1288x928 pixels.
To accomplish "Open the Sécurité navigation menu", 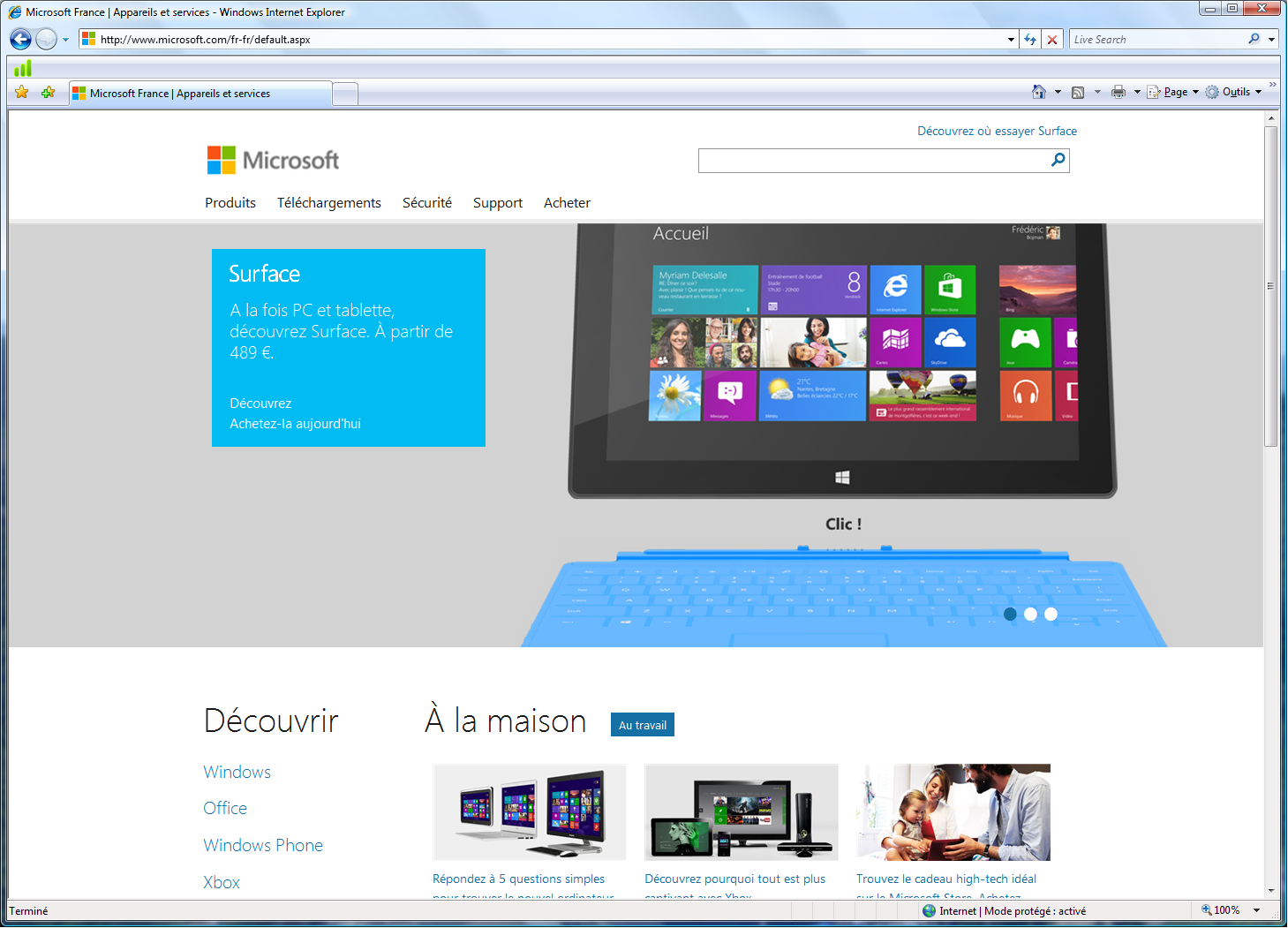I will pyautogui.click(x=427, y=202).
